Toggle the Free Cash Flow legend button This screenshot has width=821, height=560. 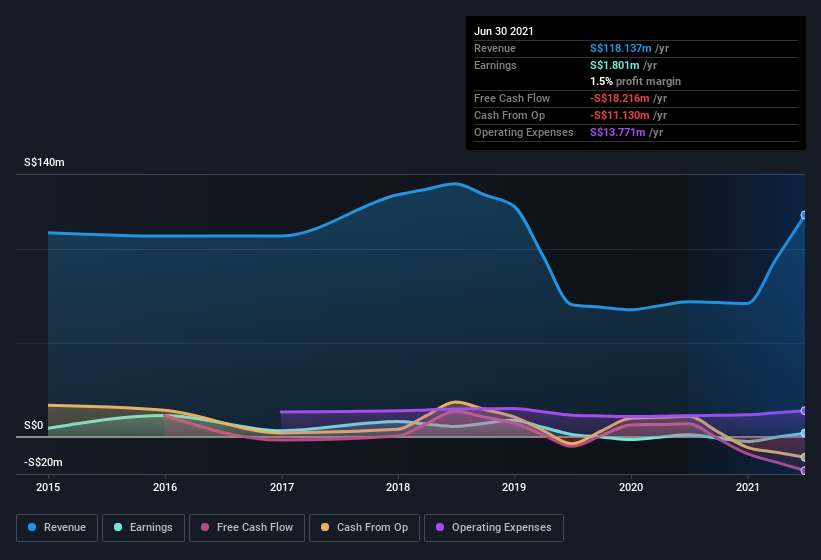pyautogui.click(x=247, y=528)
